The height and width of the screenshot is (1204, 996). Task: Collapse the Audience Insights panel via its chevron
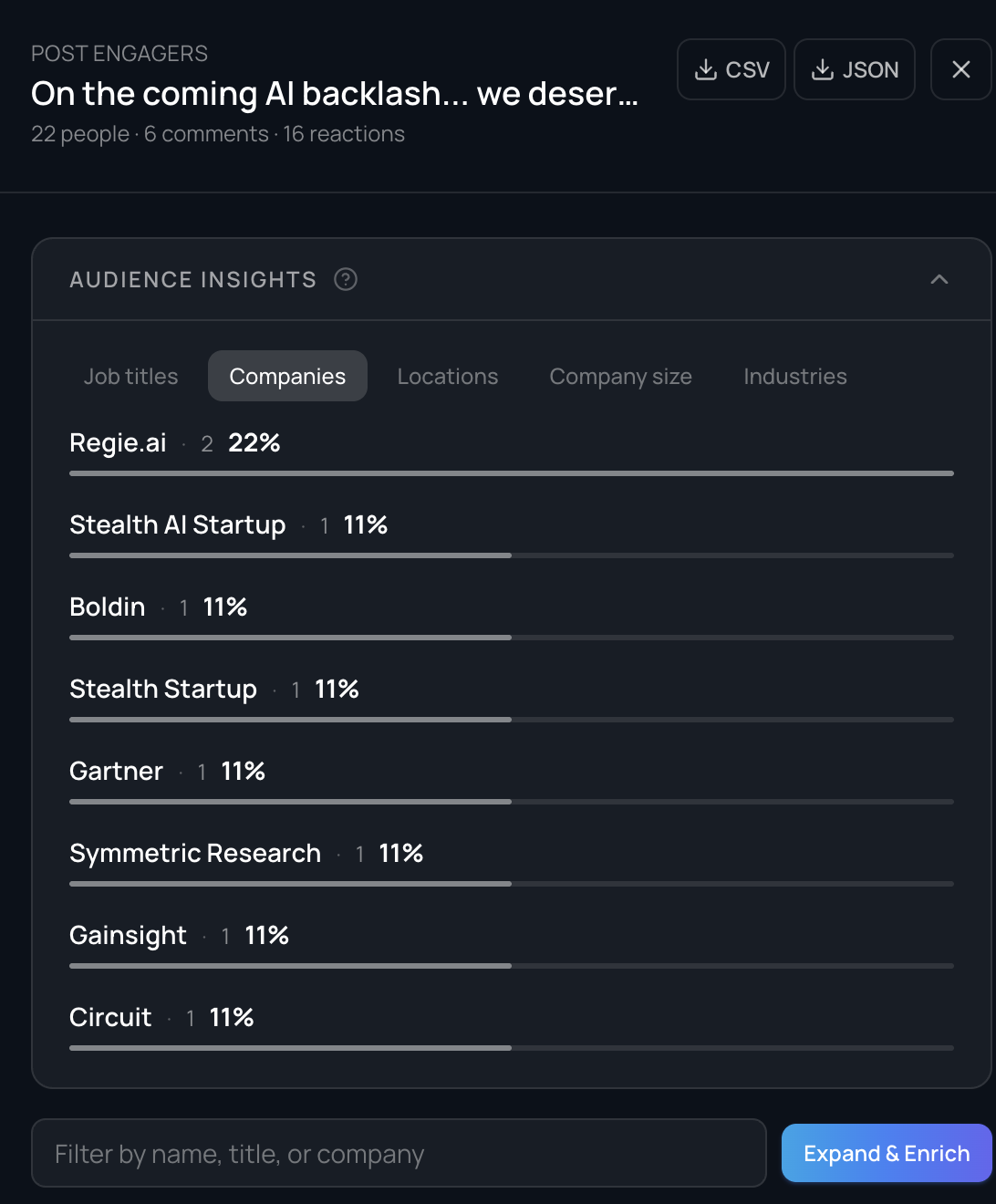pos(939,279)
